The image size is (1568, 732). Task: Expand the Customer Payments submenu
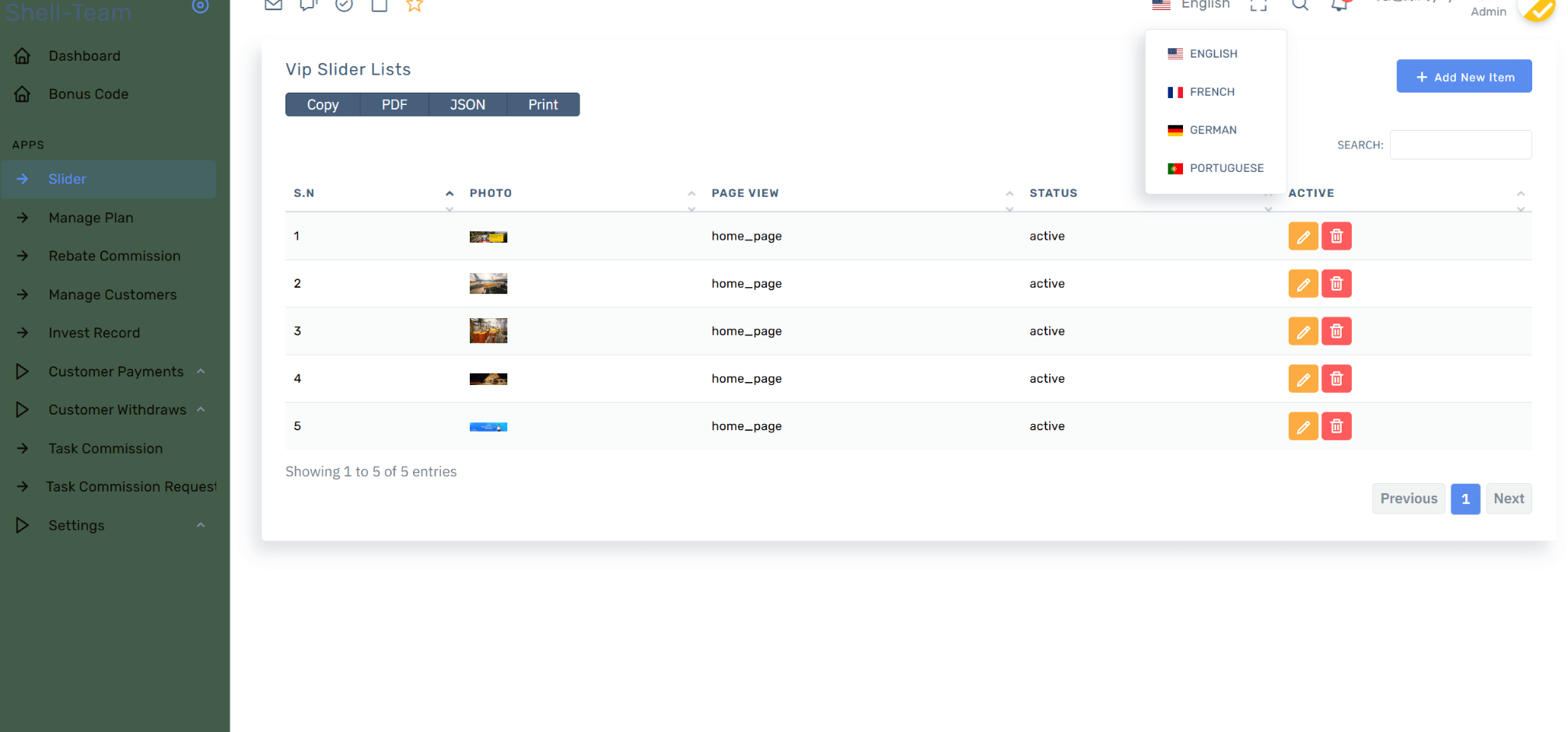[x=116, y=372]
